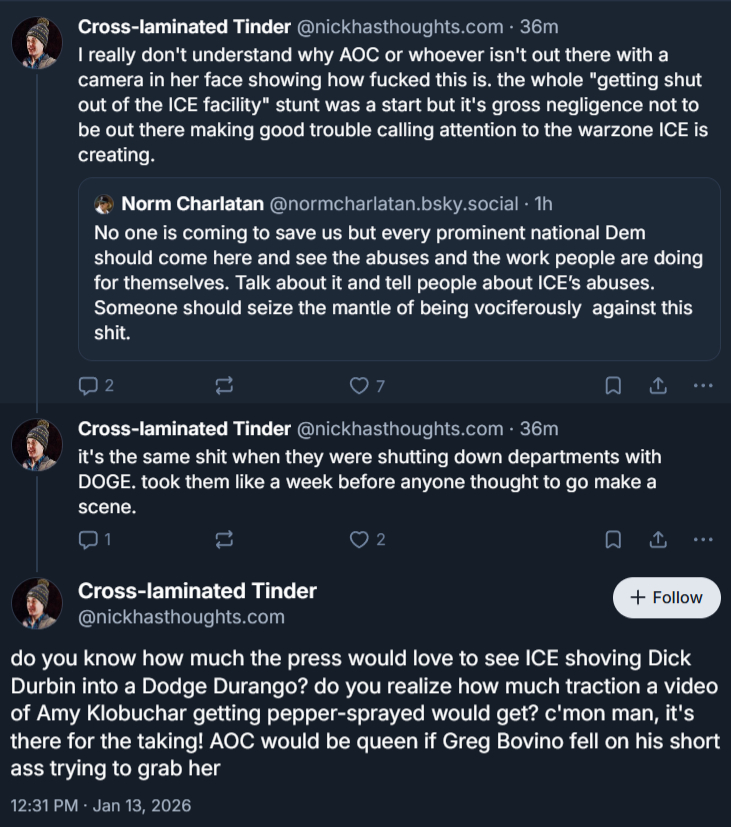Bookmark the first post in thread
The height and width of the screenshot is (827, 731).
pyautogui.click(x=614, y=385)
